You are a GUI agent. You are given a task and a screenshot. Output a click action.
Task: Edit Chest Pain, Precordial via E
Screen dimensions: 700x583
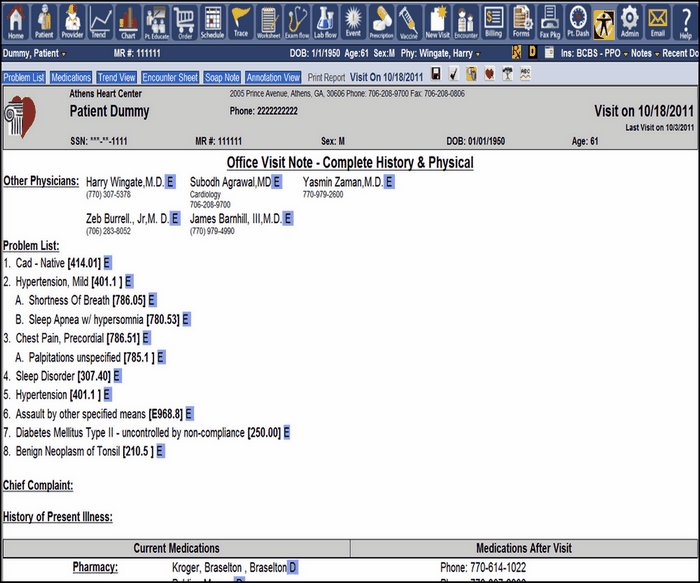146,338
